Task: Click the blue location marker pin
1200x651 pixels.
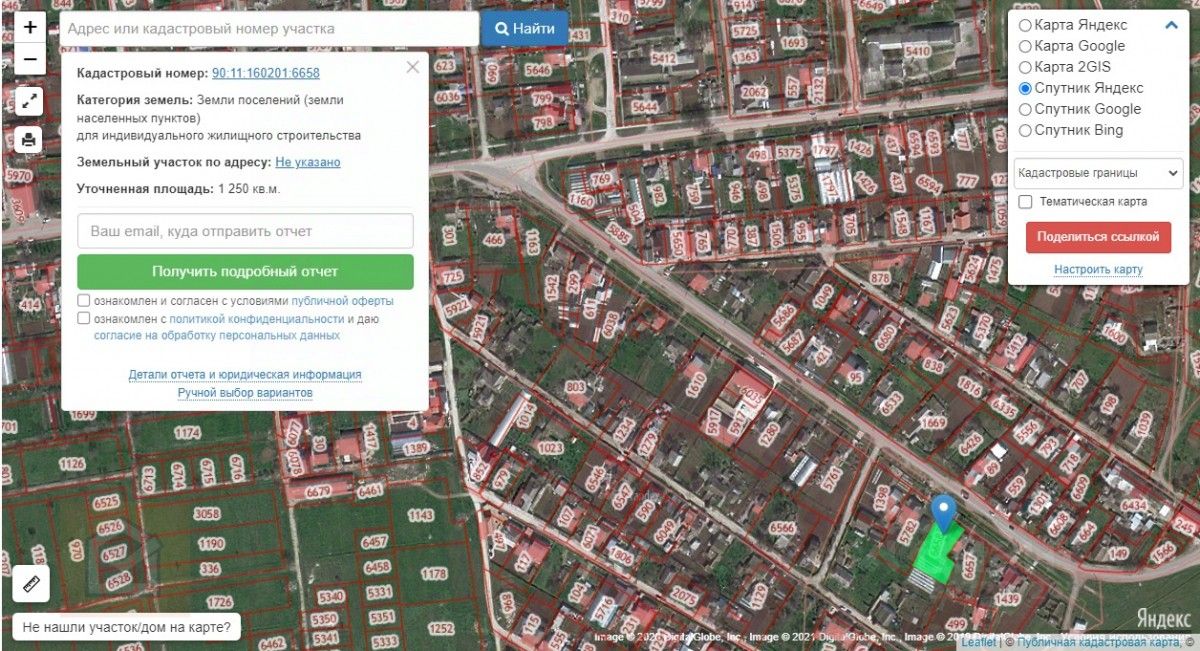Action: (944, 513)
